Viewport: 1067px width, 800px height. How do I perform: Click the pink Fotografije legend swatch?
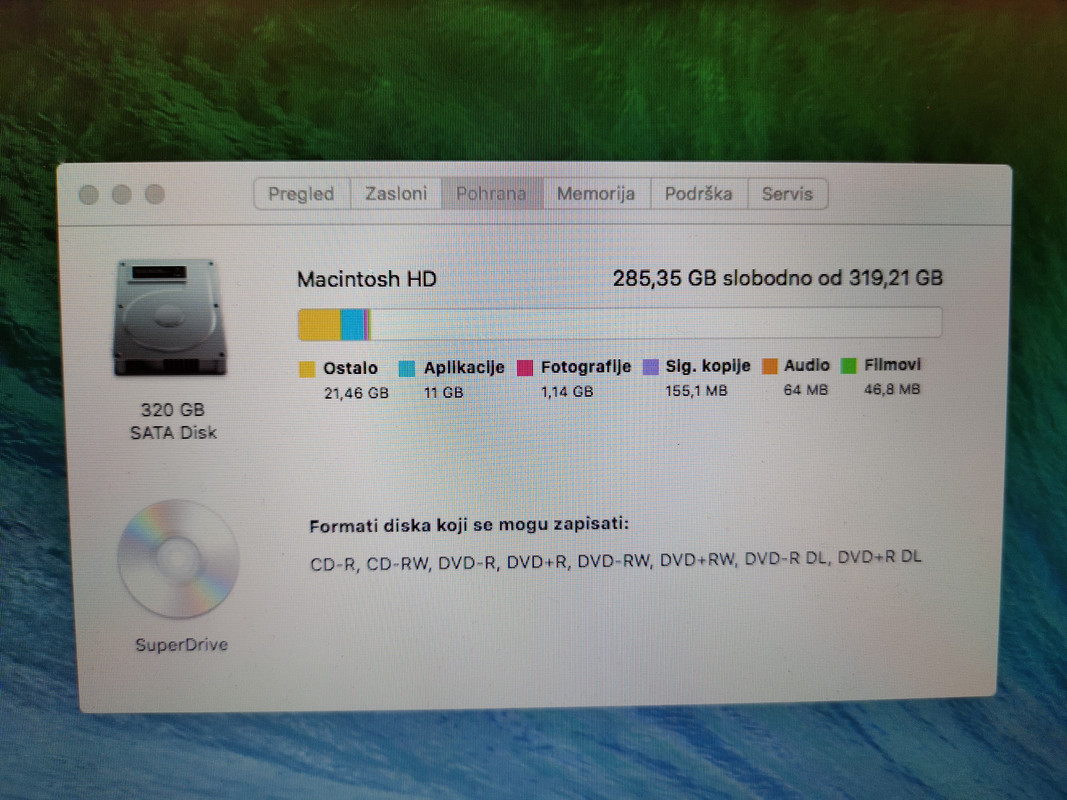click(x=525, y=368)
